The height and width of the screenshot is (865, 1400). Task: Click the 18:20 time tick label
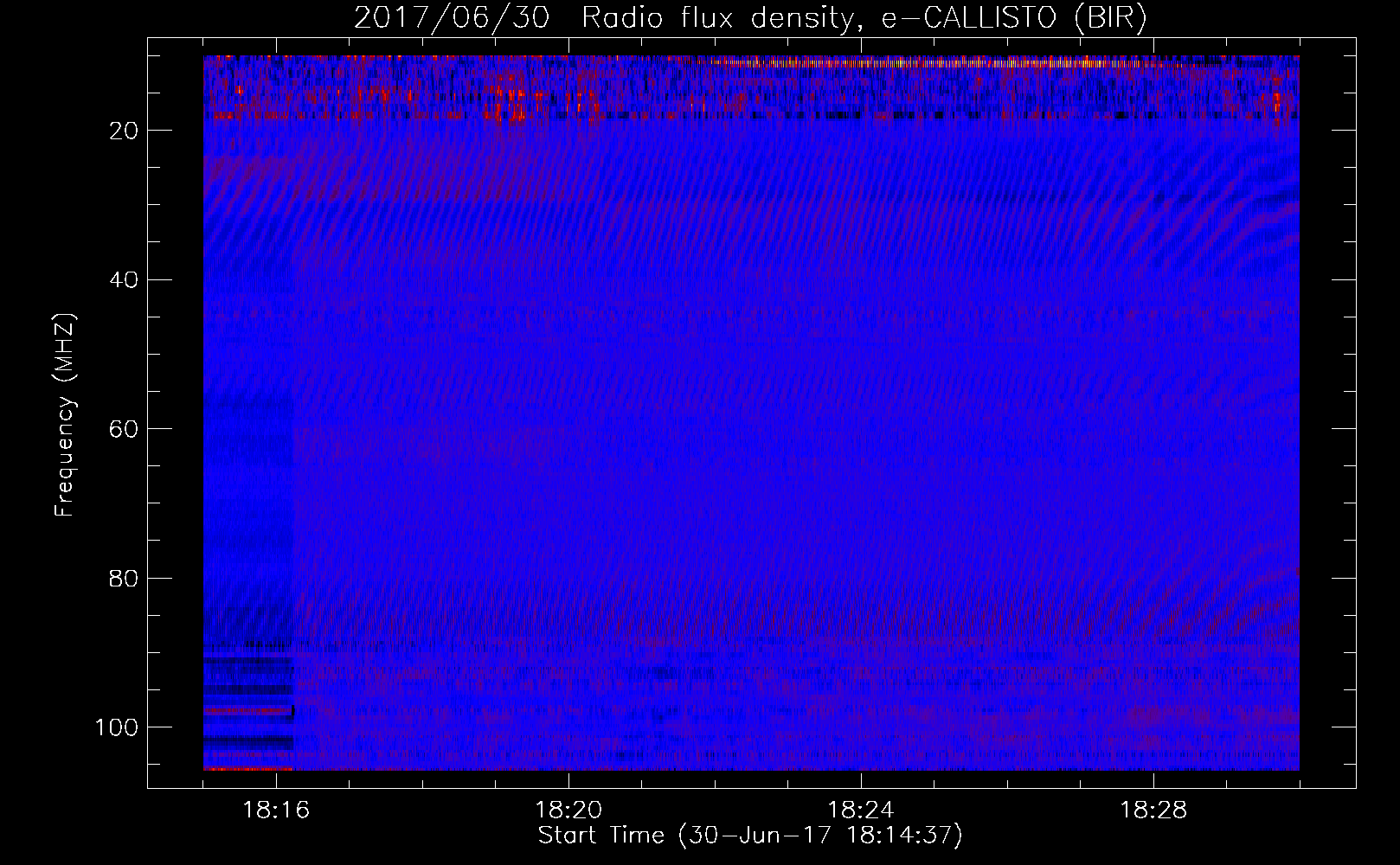pos(568,811)
